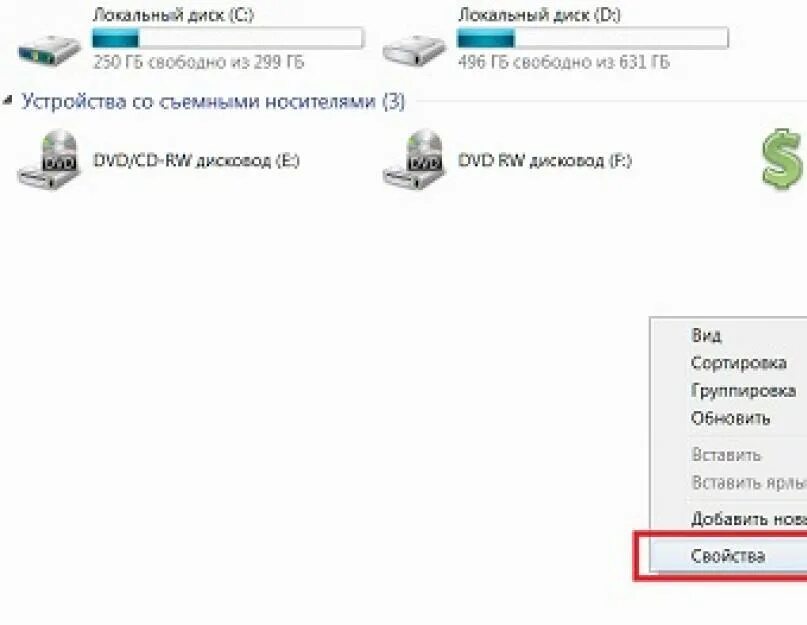This screenshot has height=625, width=807.
Task: Collapse the removable storage devices group
Action: (7, 99)
